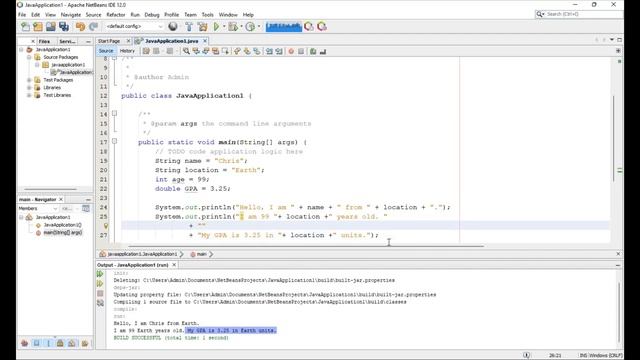This screenshot has width=640, height=360.
Task: Click the blue memory usage bar
Action: pyautogui.click(x=284, y=27)
